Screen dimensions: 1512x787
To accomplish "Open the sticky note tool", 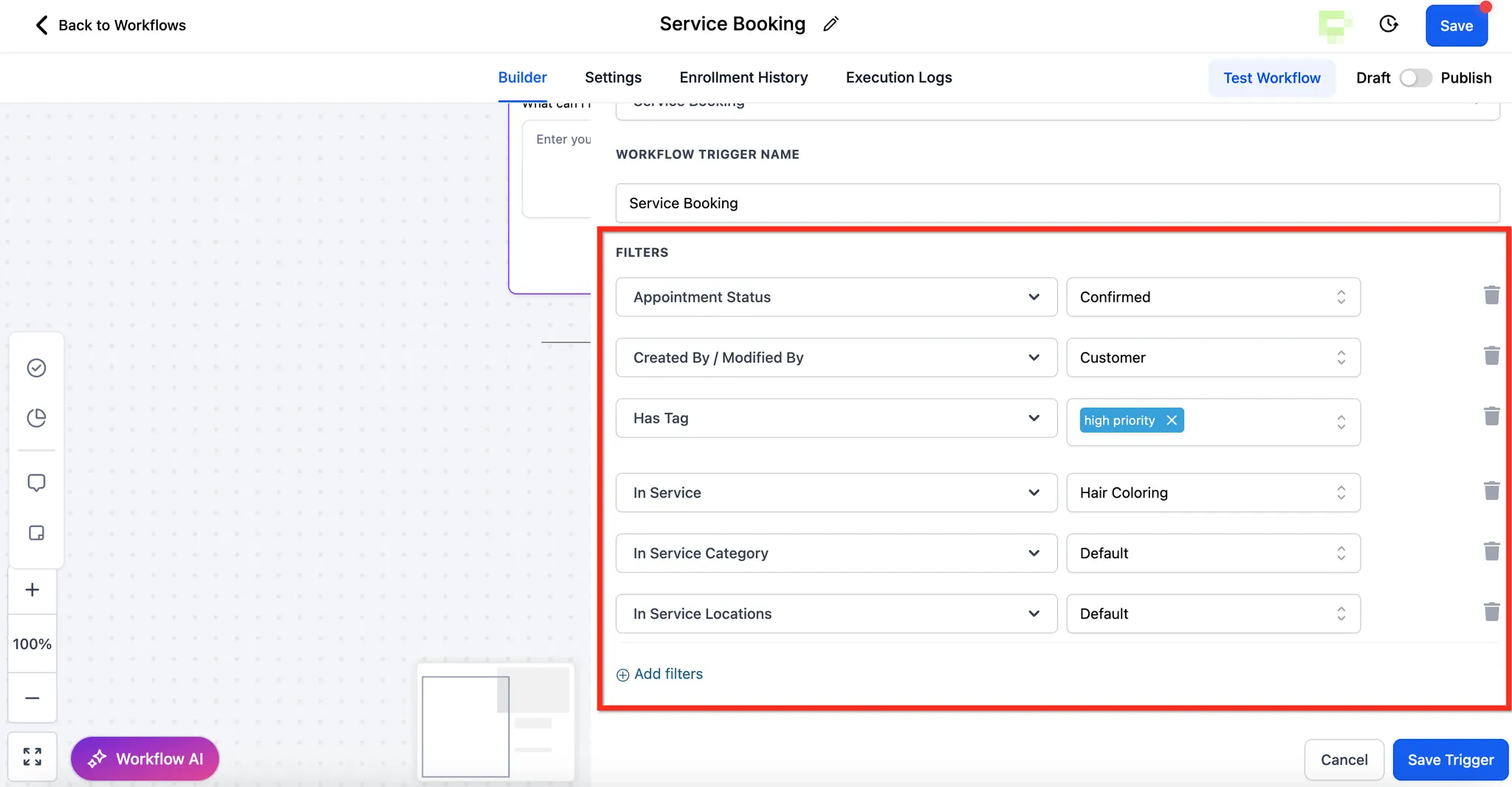I will coord(36,533).
